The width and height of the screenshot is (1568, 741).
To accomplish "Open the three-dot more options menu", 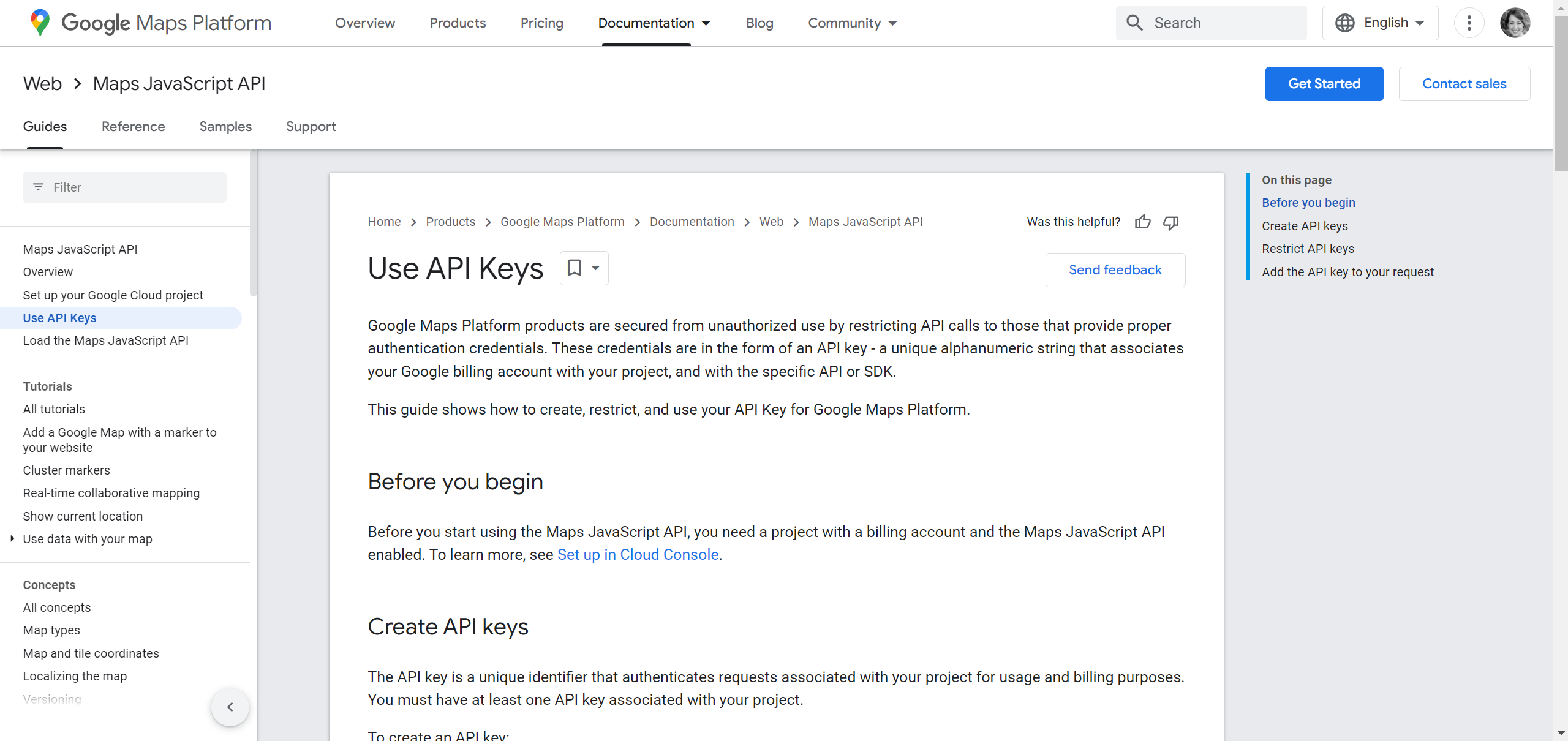I will 1469,23.
